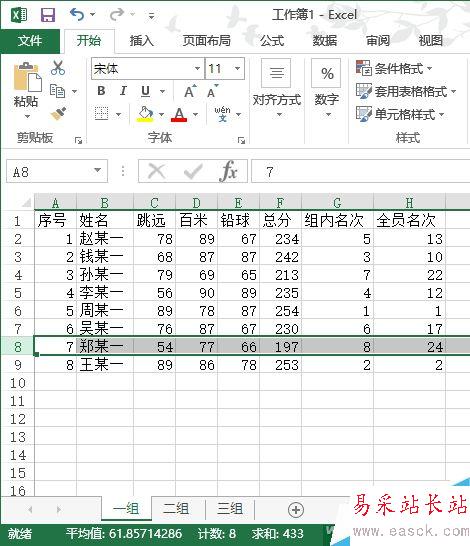
Task: Expand the font size dropdown
Action: [x=237, y=68]
